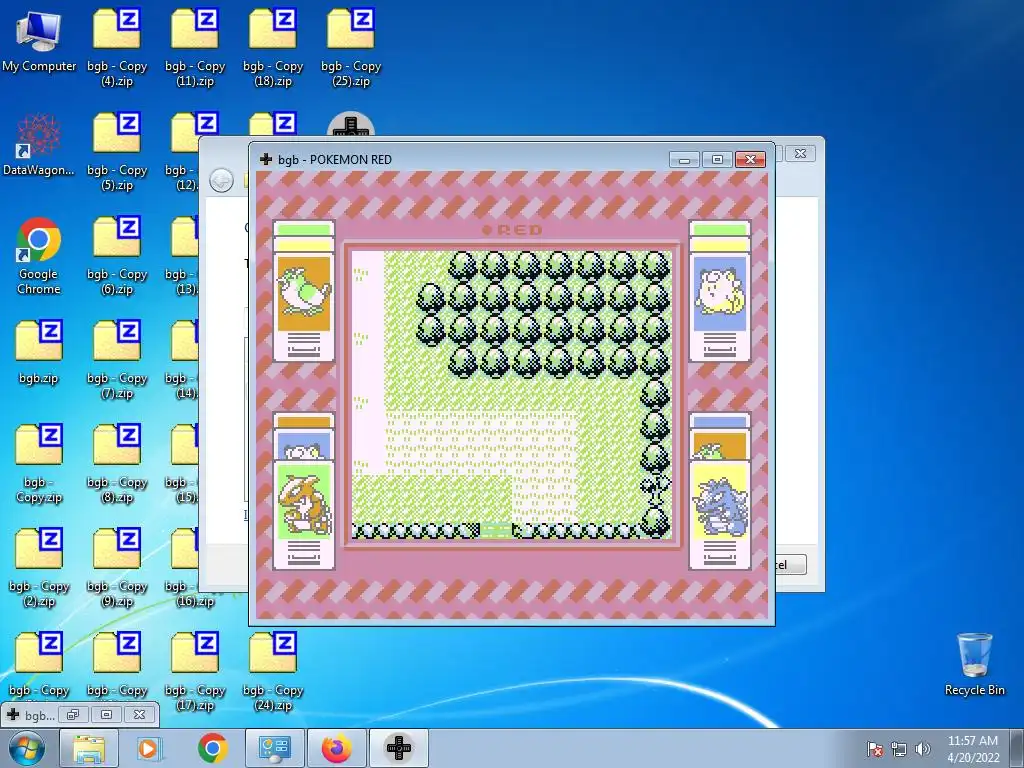This screenshot has height=768, width=1024.
Task: Click the Rhydon card in game border
Action: [x=720, y=515]
